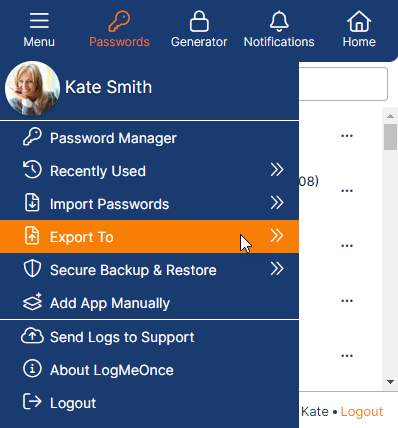Click the Password Manager key icon
The height and width of the screenshot is (428, 398).
pyautogui.click(x=32, y=137)
